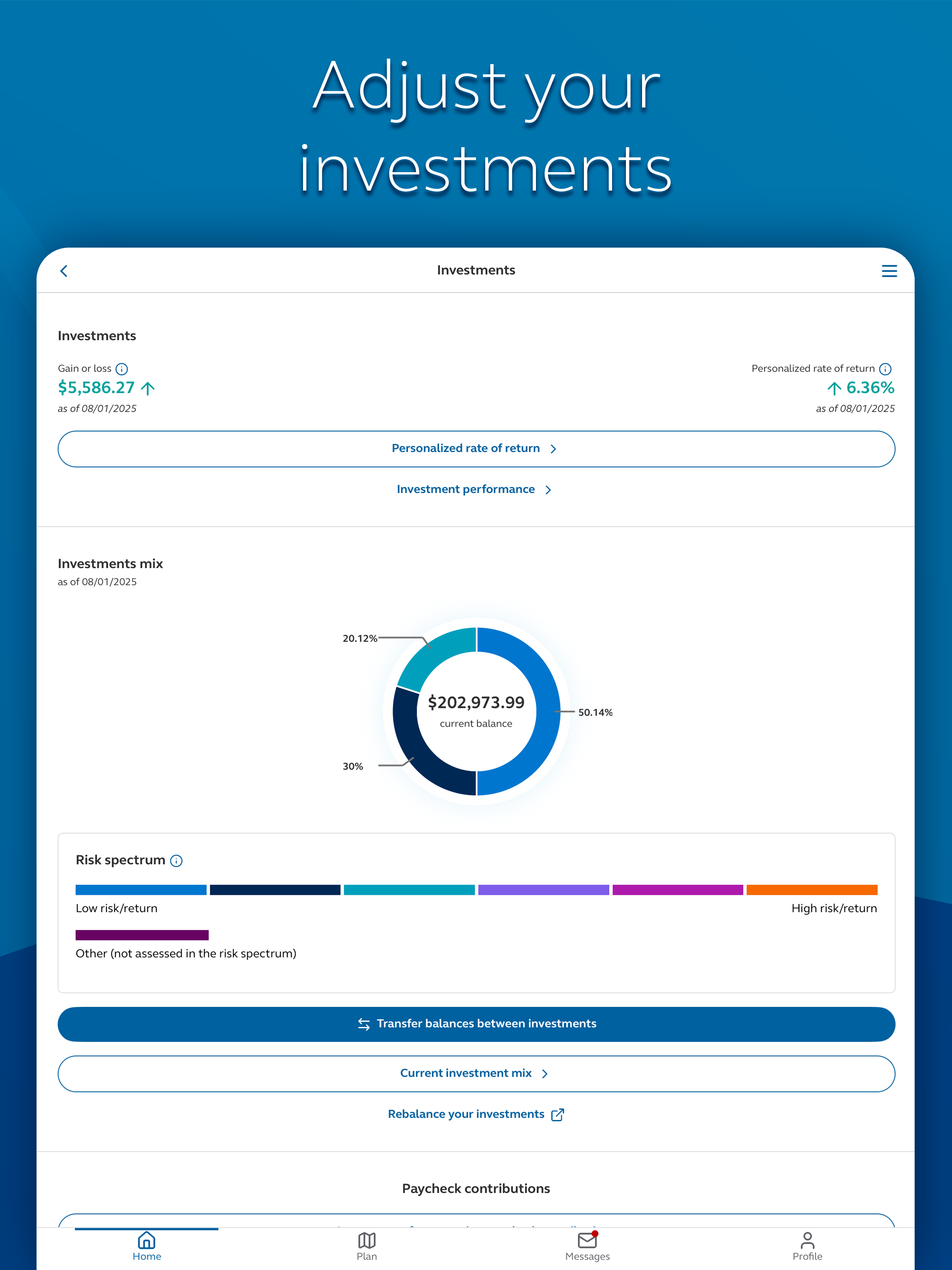Click the $202,973.99 current balance text
Screen dimensions: 952x1270
[x=476, y=703]
